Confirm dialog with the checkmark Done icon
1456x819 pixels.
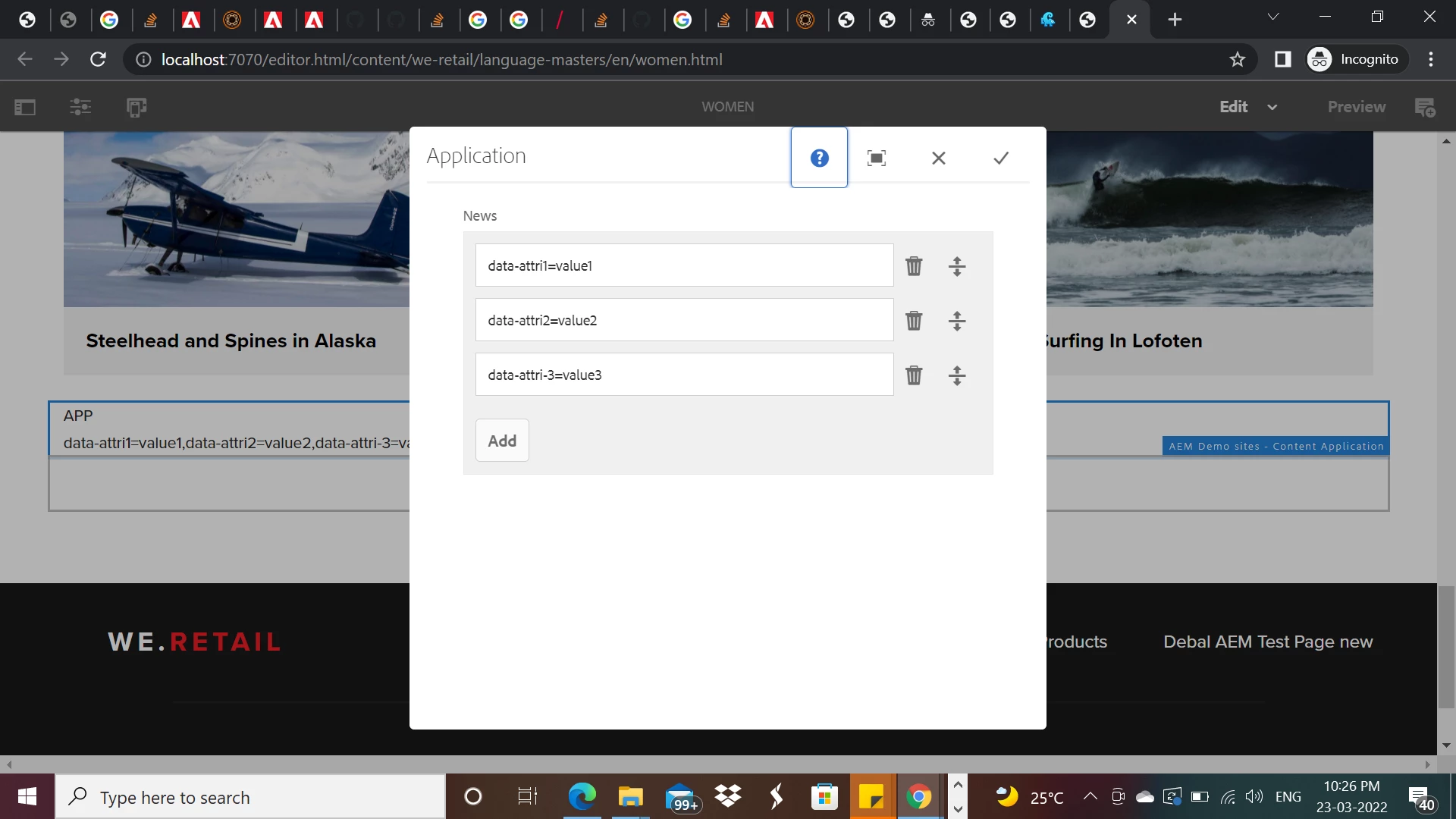click(x=1001, y=158)
